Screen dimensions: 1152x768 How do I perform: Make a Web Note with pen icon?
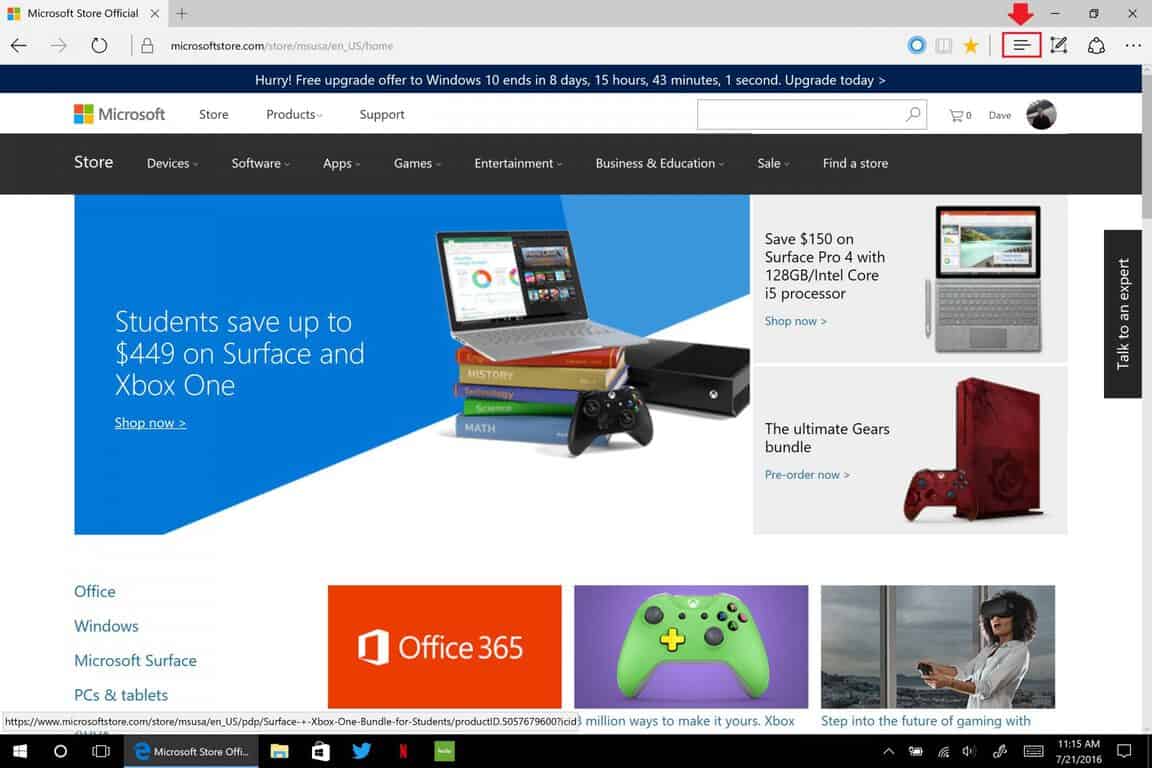1059,46
